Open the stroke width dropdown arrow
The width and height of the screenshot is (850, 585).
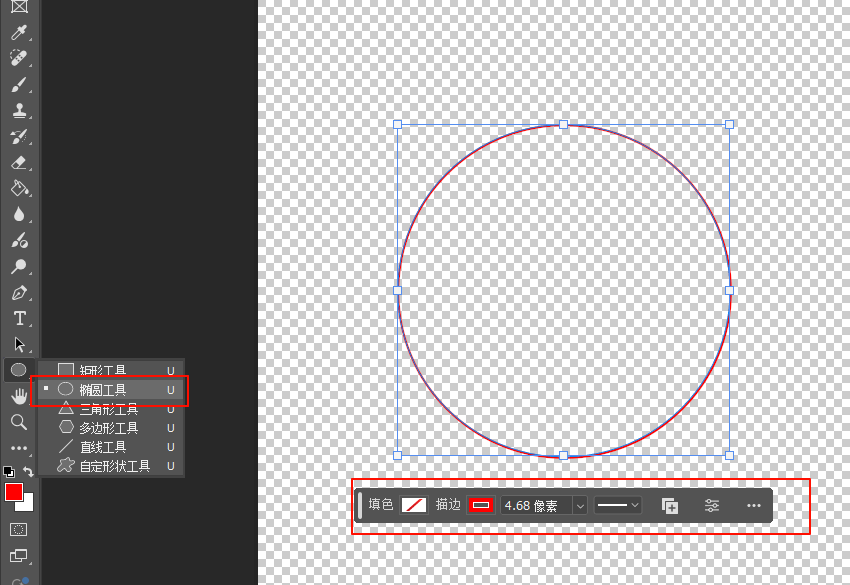(x=579, y=506)
